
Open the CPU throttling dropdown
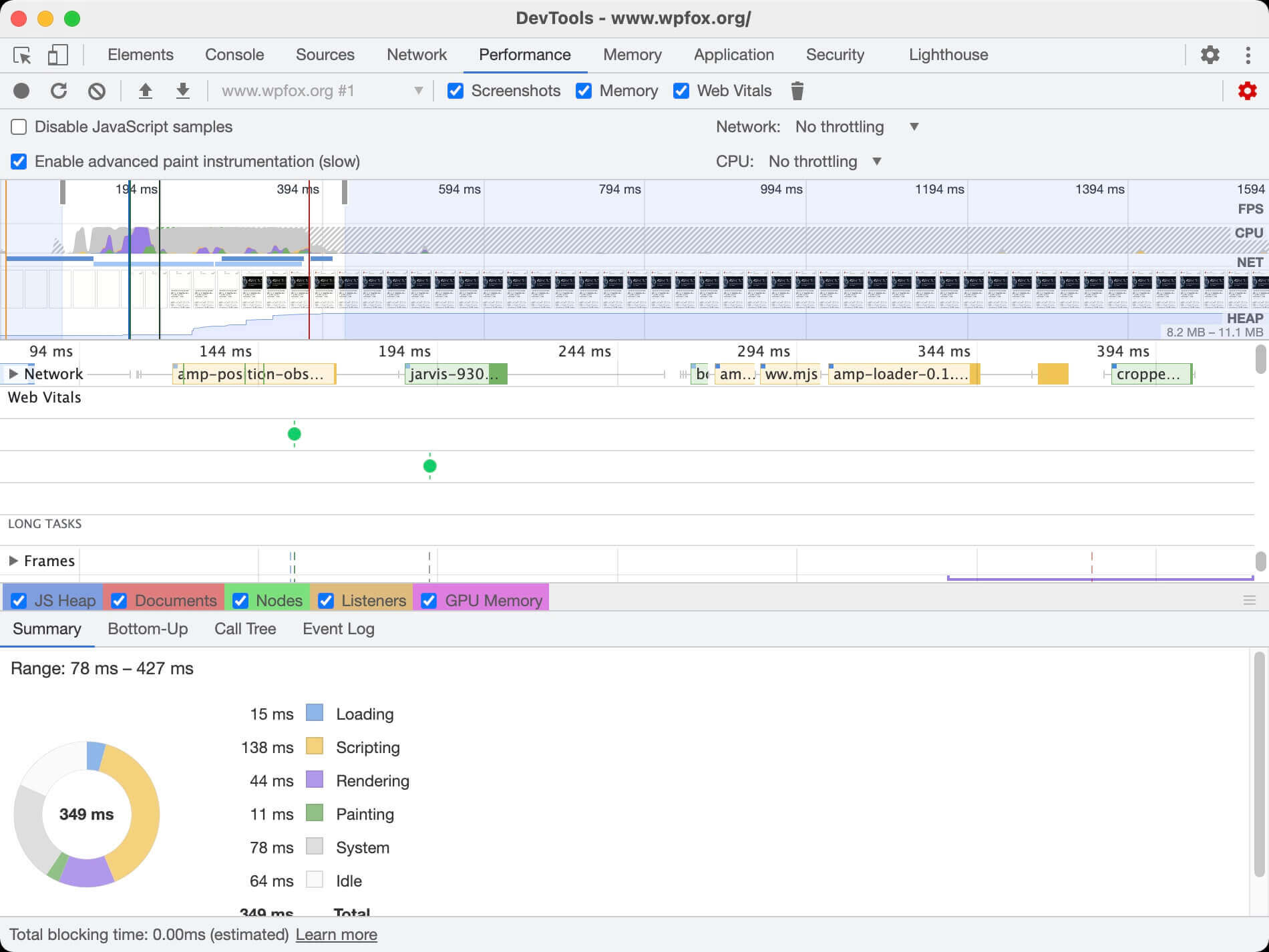point(825,162)
